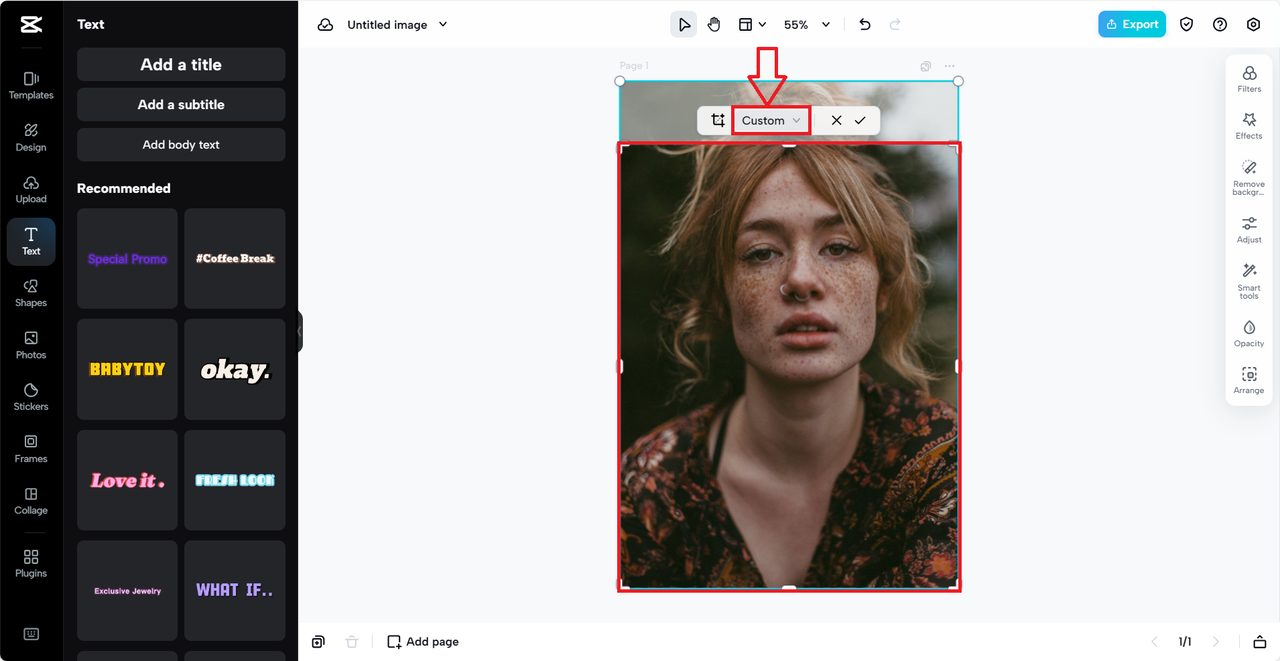The width and height of the screenshot is (1280, 661).
Task: Open keyboard shortcuts icon at sidebar bottom
Action: (x=31, y=634)
